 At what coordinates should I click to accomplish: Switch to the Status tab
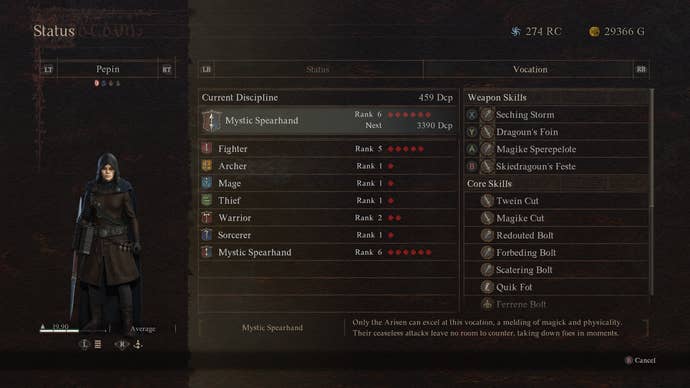318,69
